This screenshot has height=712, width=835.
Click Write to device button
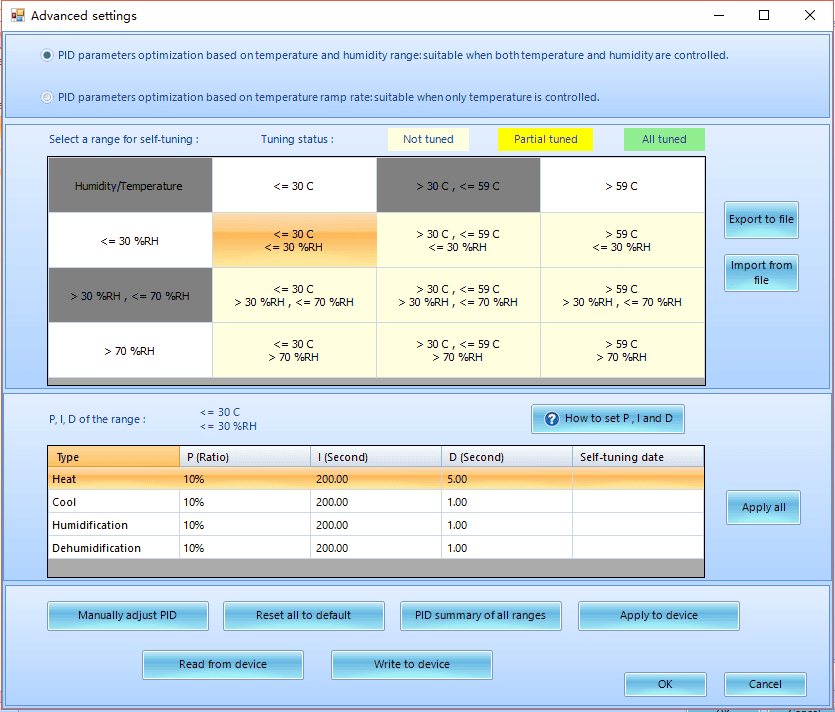411,665
